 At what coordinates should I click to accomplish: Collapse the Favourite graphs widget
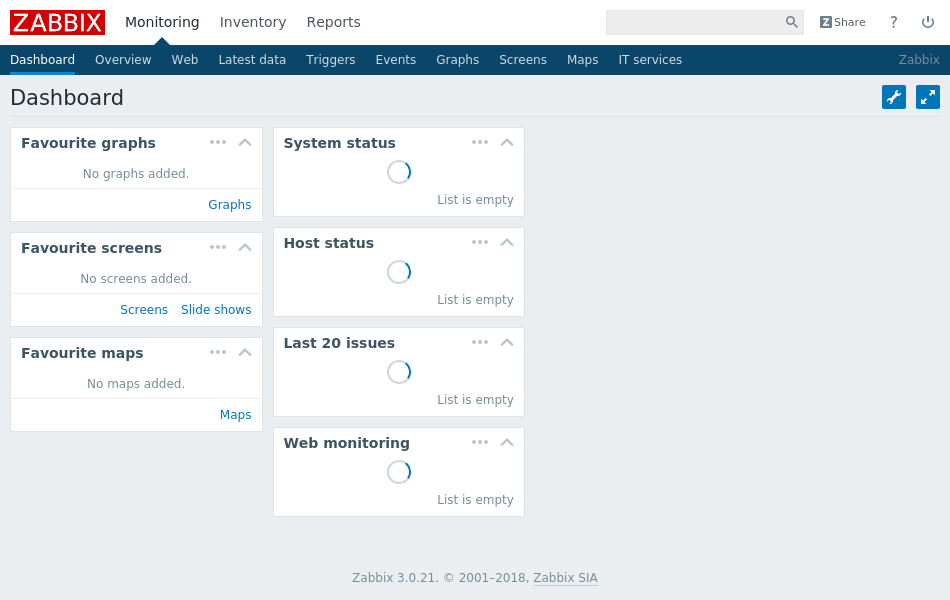tap(245, 142)
